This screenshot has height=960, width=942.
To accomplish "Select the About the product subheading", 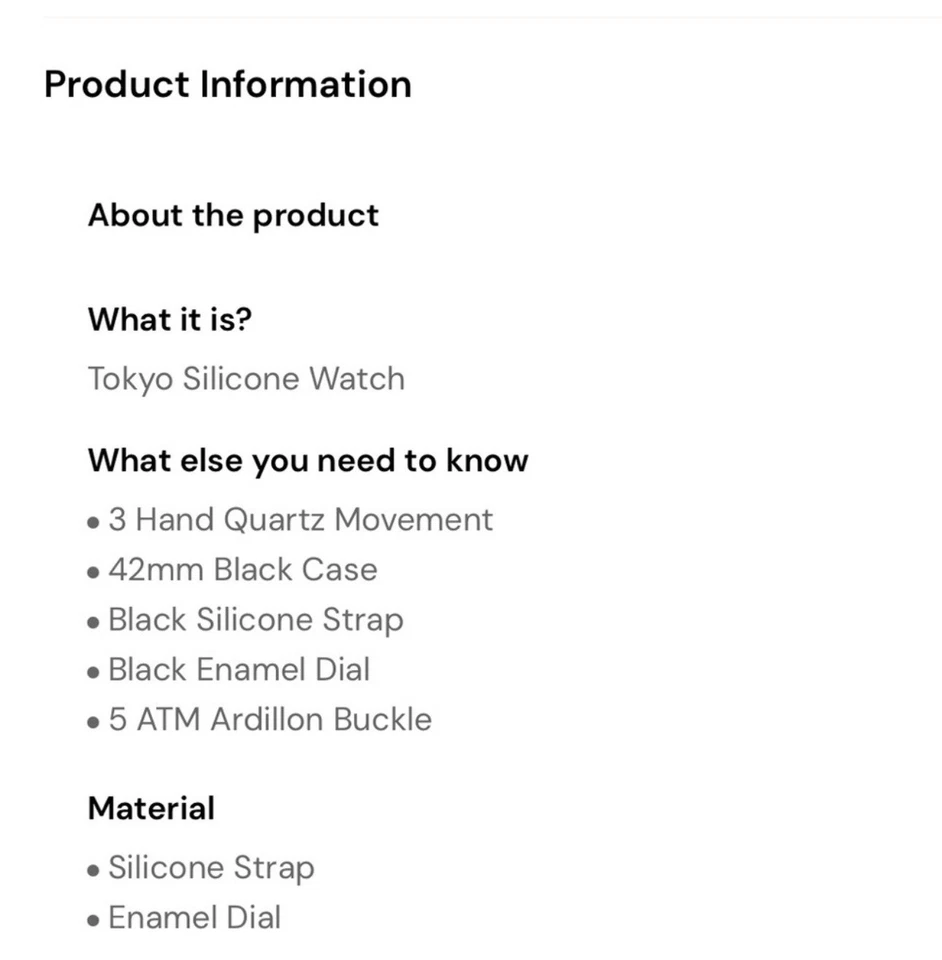I will click(233, 215).
